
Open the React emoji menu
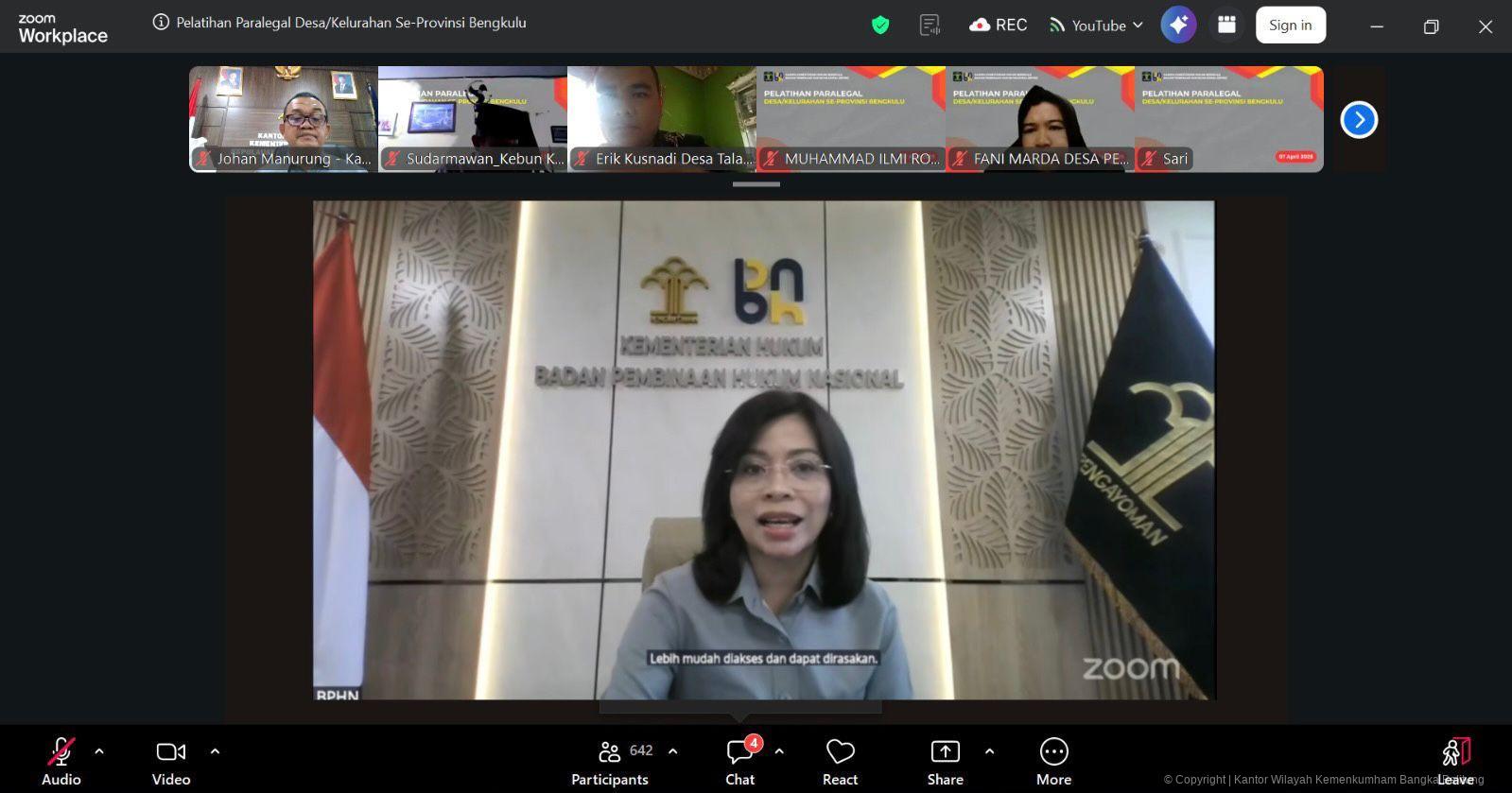[840, 761]
